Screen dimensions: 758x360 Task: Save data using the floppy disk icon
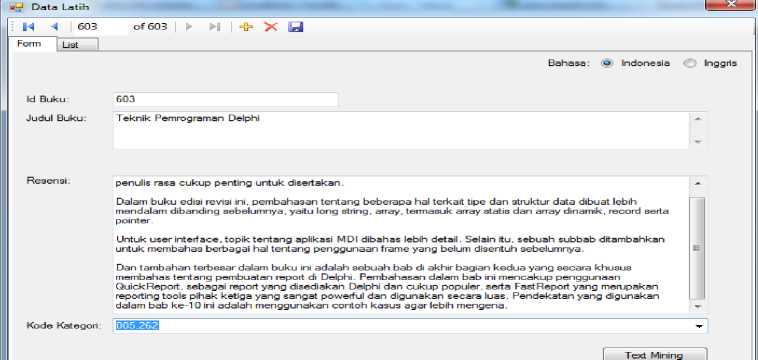[295, 27]
